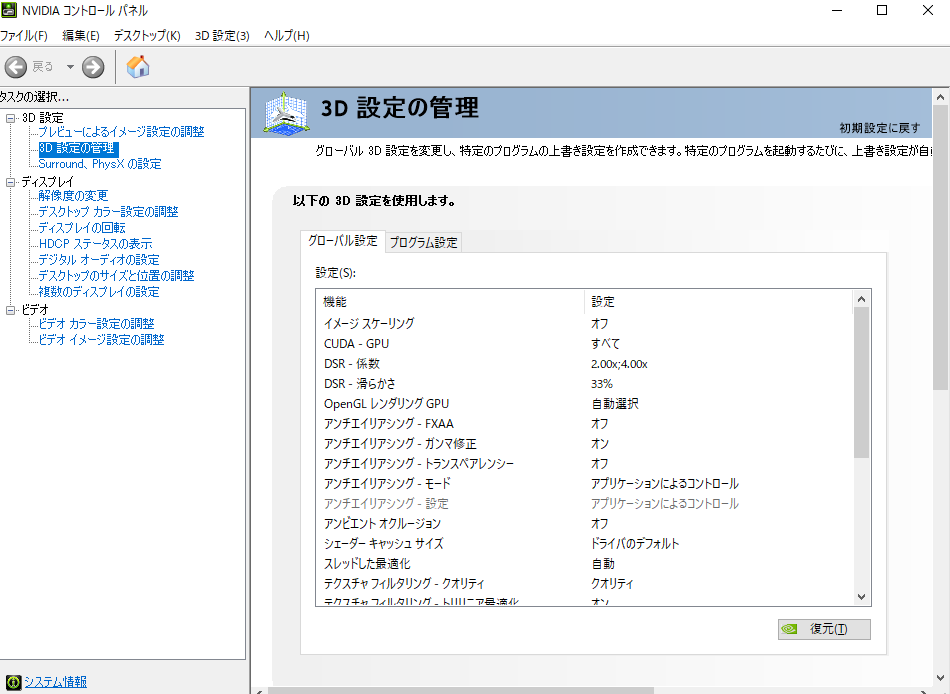Select the イメージ スケーリング row
950x694 pixels.
point(585,324)
